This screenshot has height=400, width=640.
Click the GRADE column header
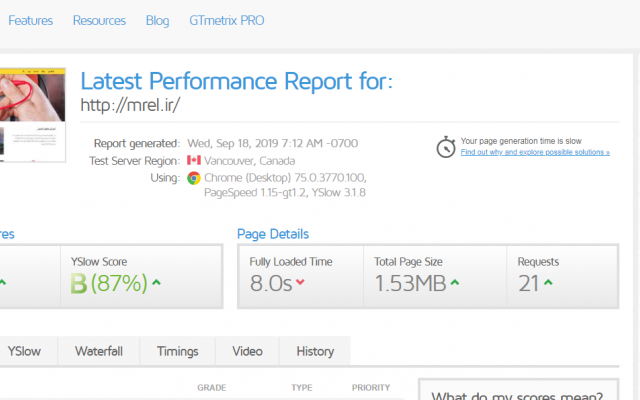[x=211, y=387]
